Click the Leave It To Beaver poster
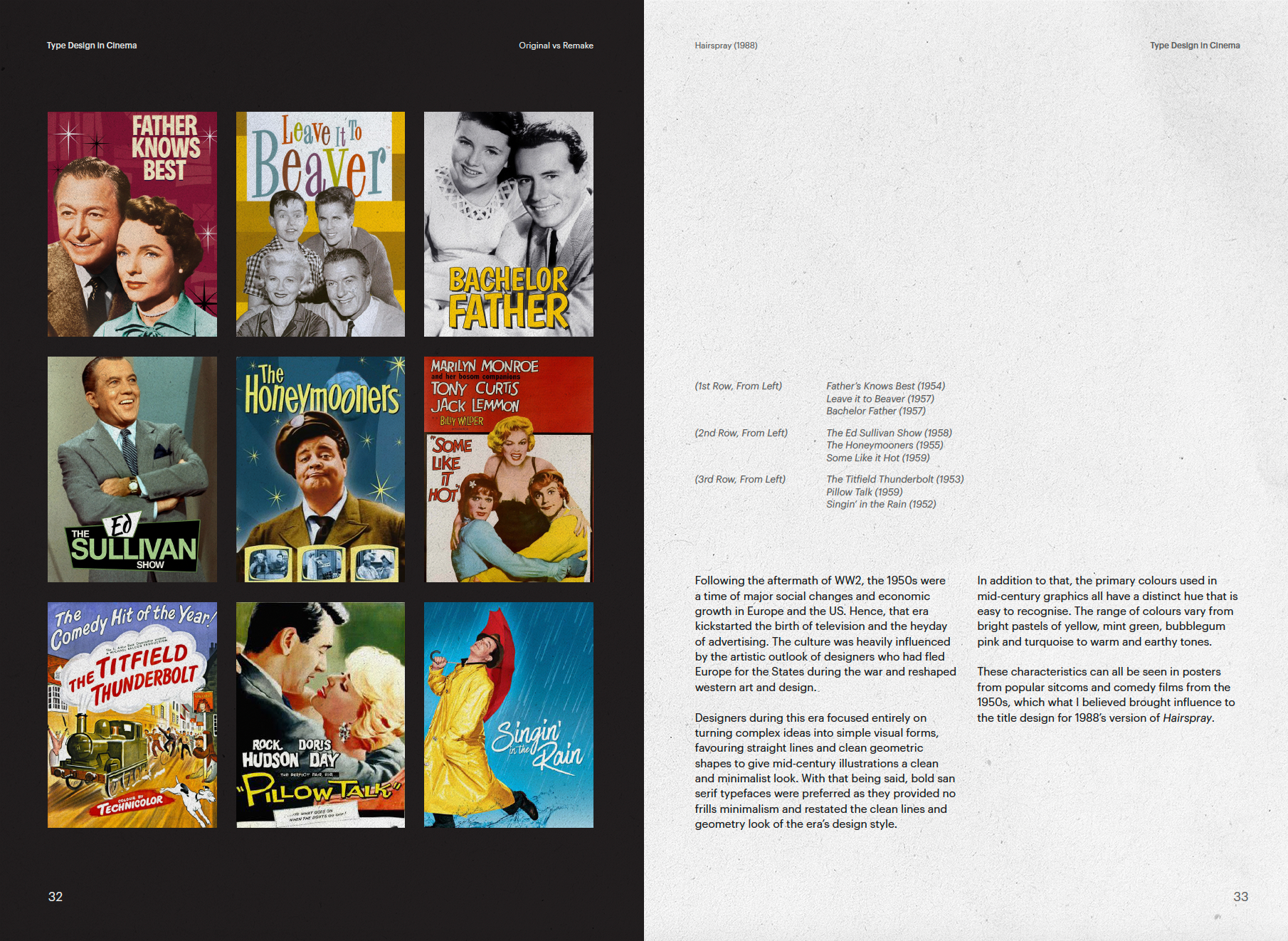Viewport: 1288px width, 941px height. point(320,224)
